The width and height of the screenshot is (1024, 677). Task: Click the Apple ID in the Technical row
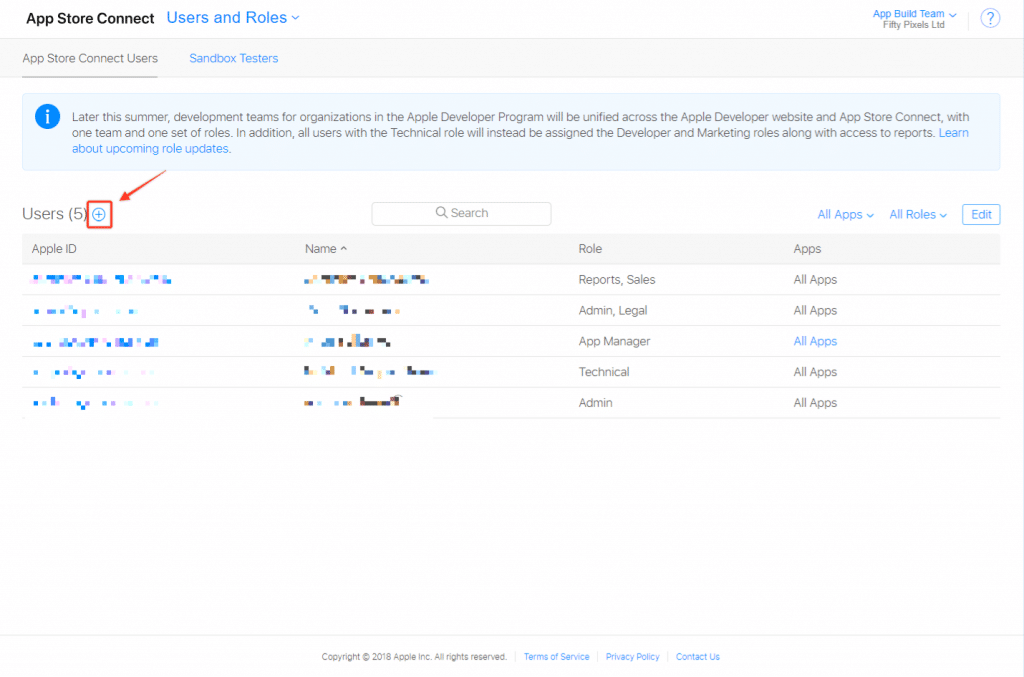coord(95,373)
